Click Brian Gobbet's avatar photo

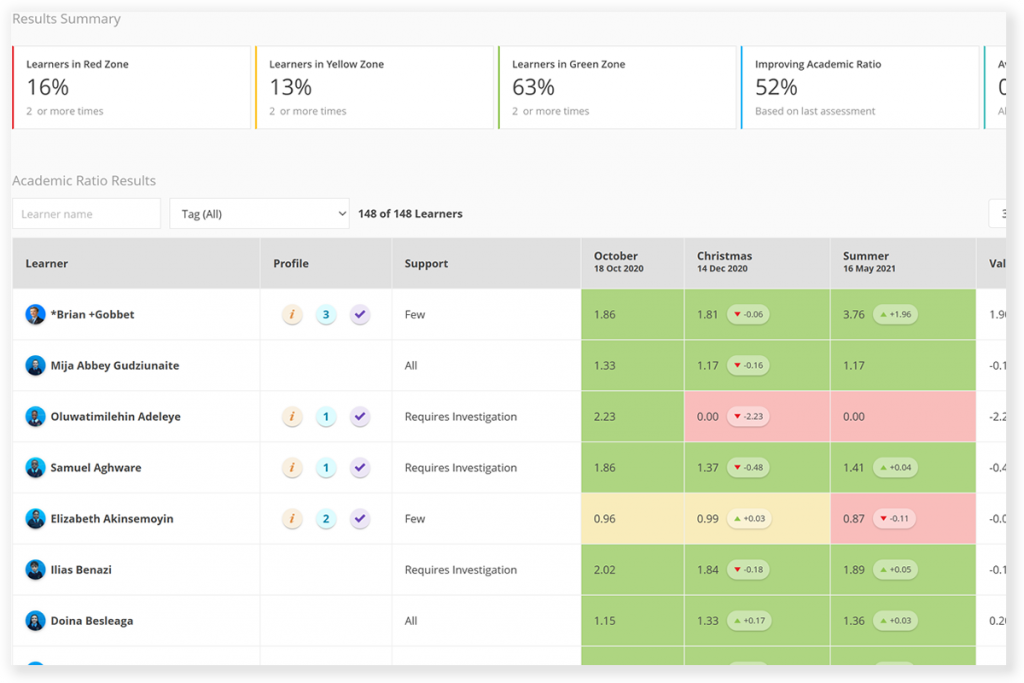point(35,314)
